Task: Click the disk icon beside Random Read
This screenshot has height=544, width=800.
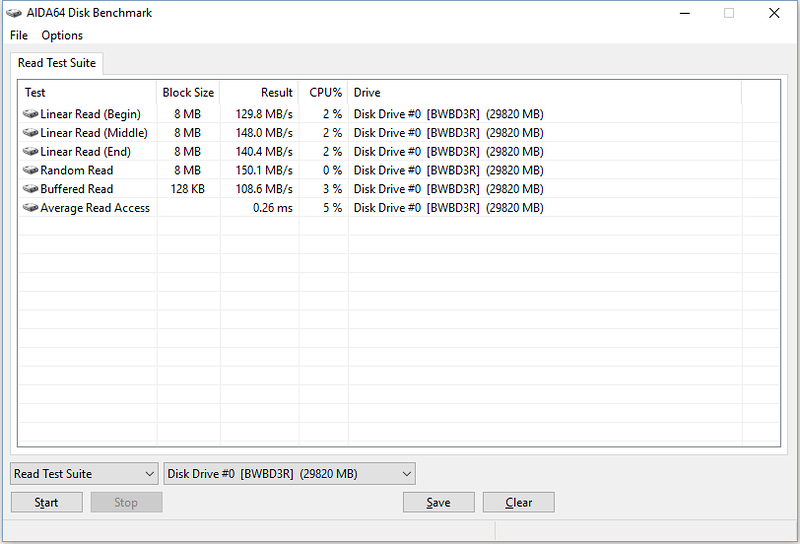Action: (31, 169)
